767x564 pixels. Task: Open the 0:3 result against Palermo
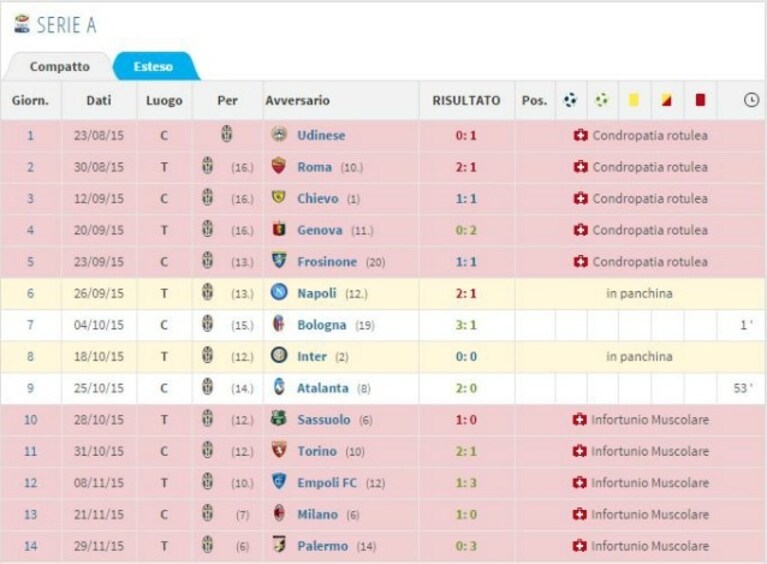click(x=466, y=546)
